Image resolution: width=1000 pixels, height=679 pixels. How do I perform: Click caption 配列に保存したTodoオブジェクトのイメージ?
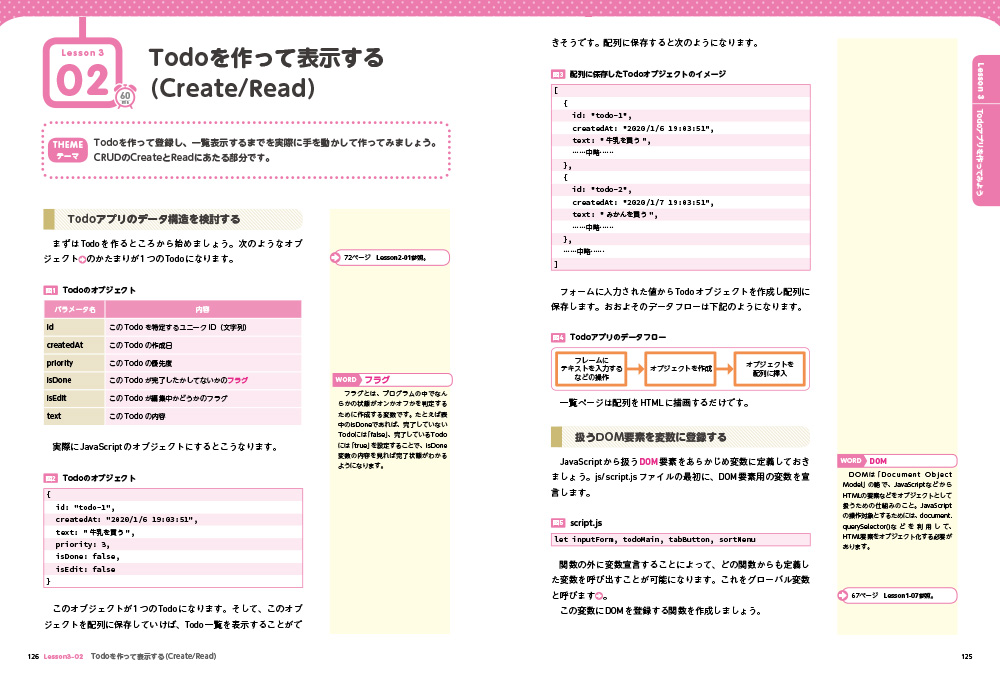(647, 74)
